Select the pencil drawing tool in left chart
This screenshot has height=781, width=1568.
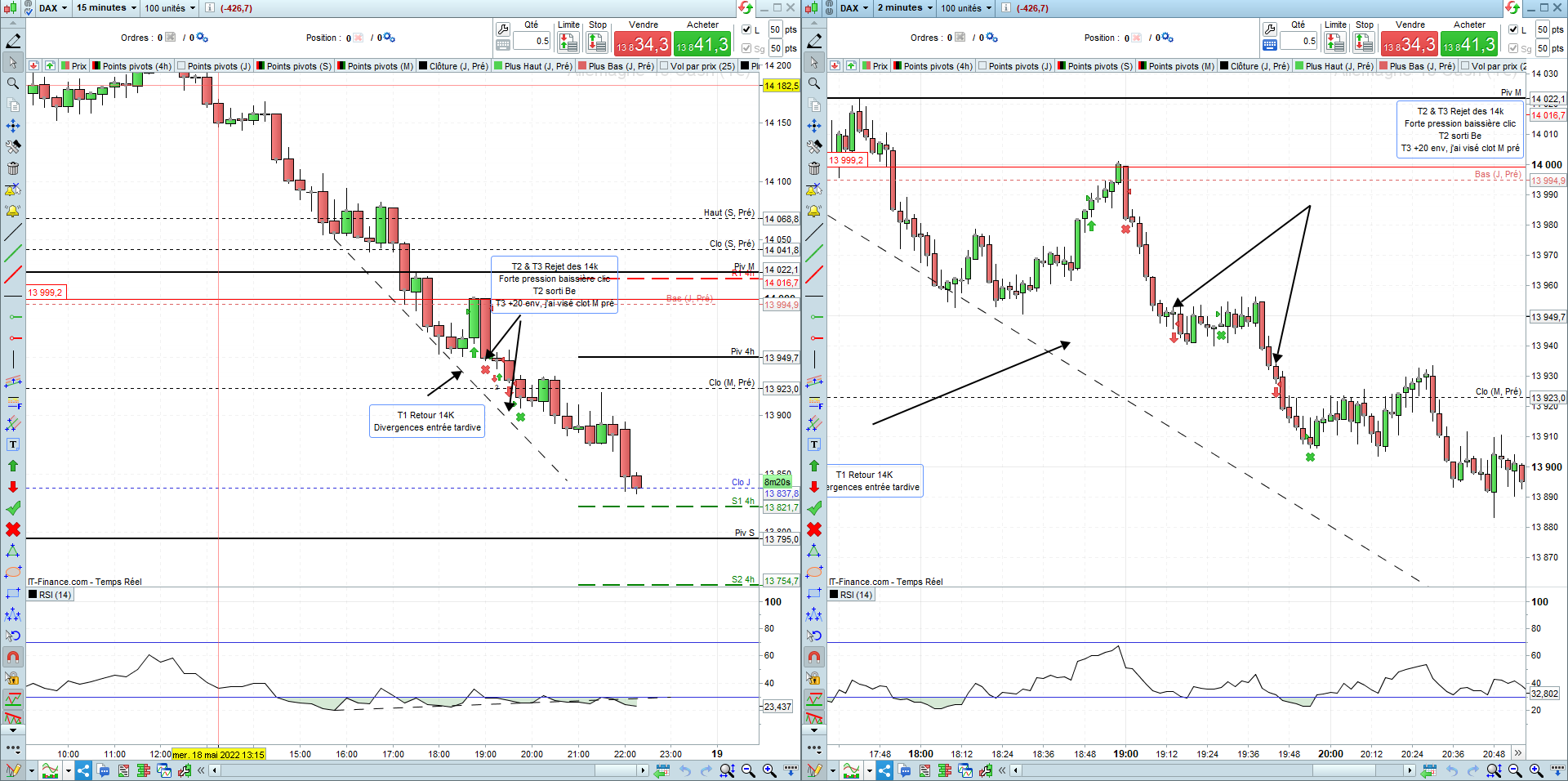coord(13,41)
